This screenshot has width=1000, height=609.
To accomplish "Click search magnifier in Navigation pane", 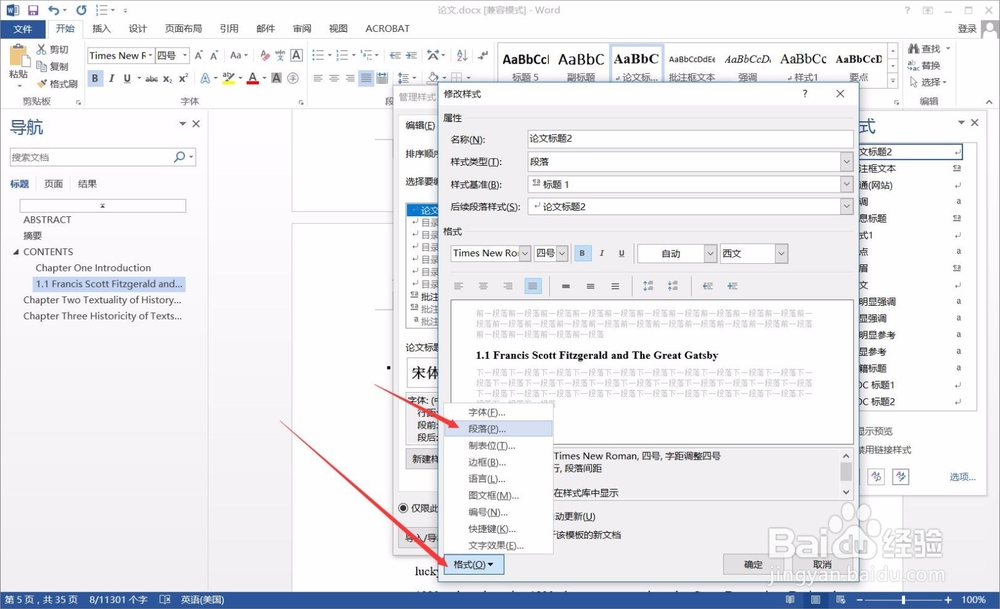I will (179, 157).
